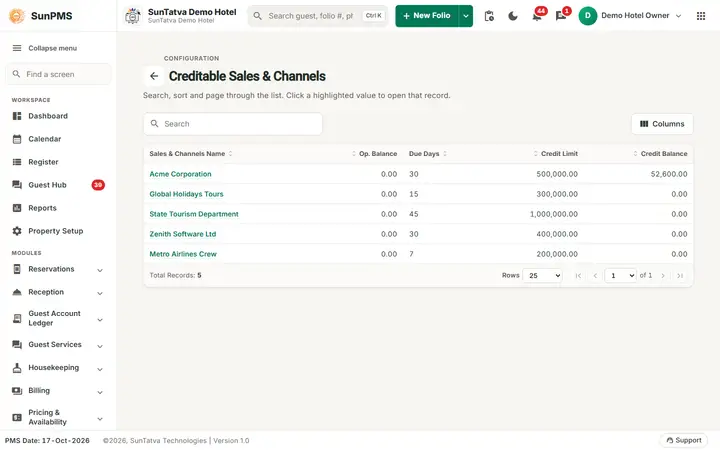Toggle dark mode moon icon

tap(513, 16)
